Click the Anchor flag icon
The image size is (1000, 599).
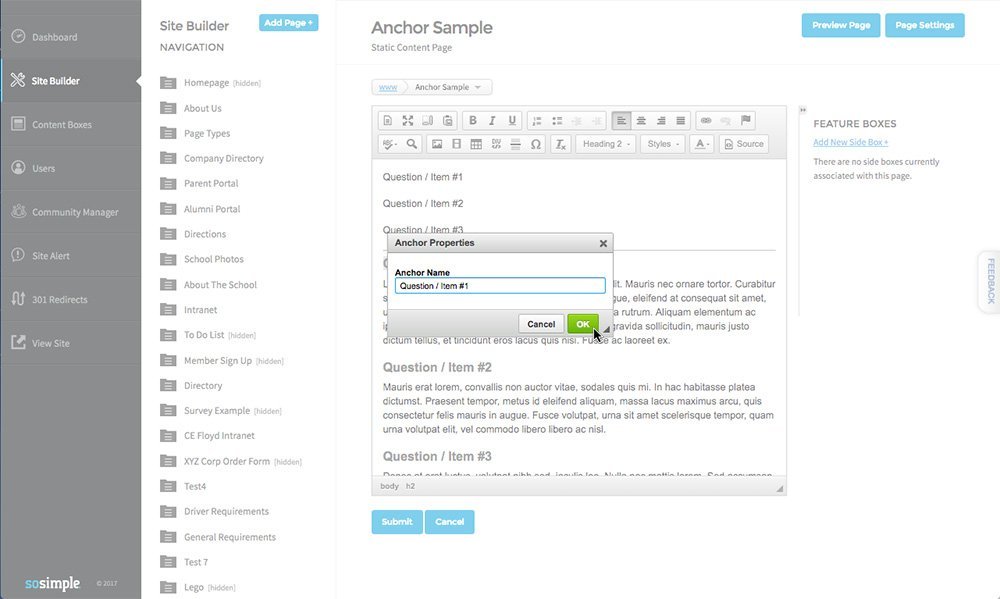click(746, 120)
